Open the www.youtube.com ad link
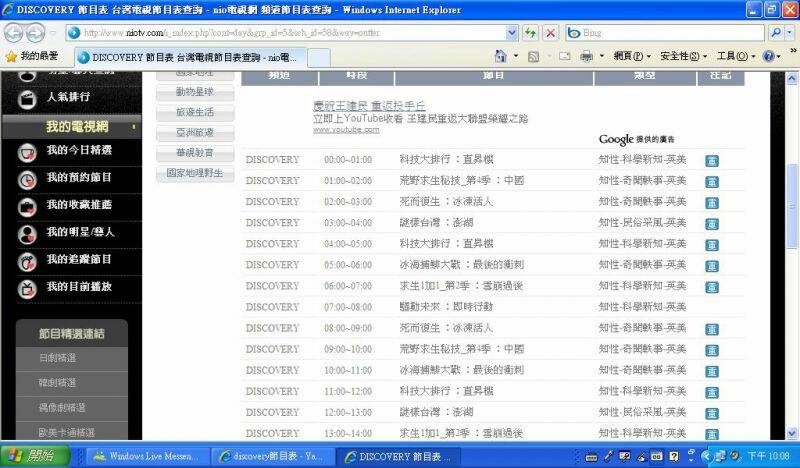The height and width of the screenshot is (468, 800). click(346, 130)
